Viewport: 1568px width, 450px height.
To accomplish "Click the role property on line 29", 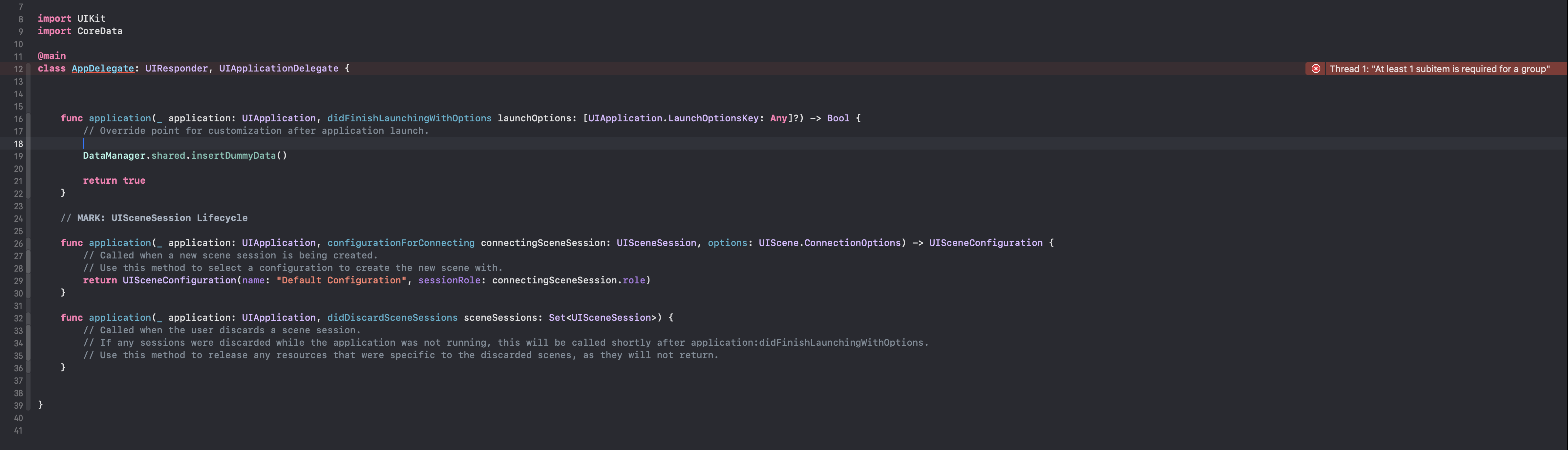I will [x=634, y=280].
